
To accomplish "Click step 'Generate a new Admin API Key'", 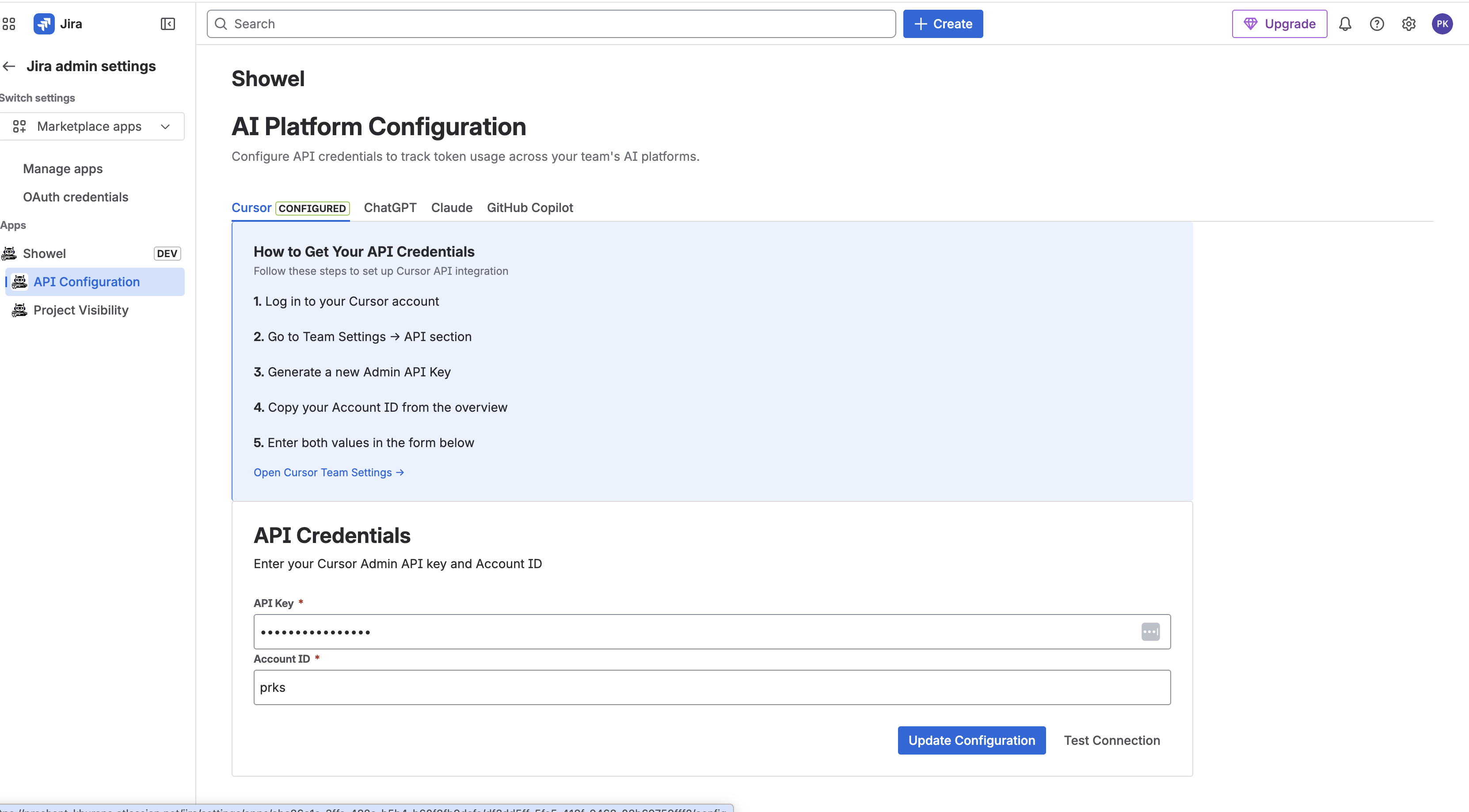I will (x=352, y=372).
